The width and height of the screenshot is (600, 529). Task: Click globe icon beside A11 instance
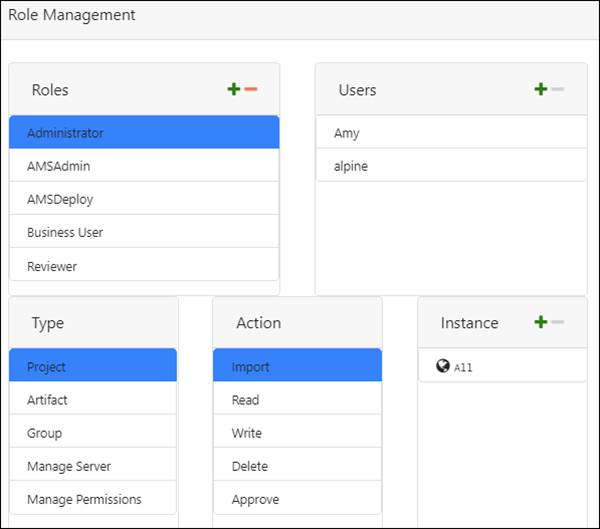coord(443,366)
